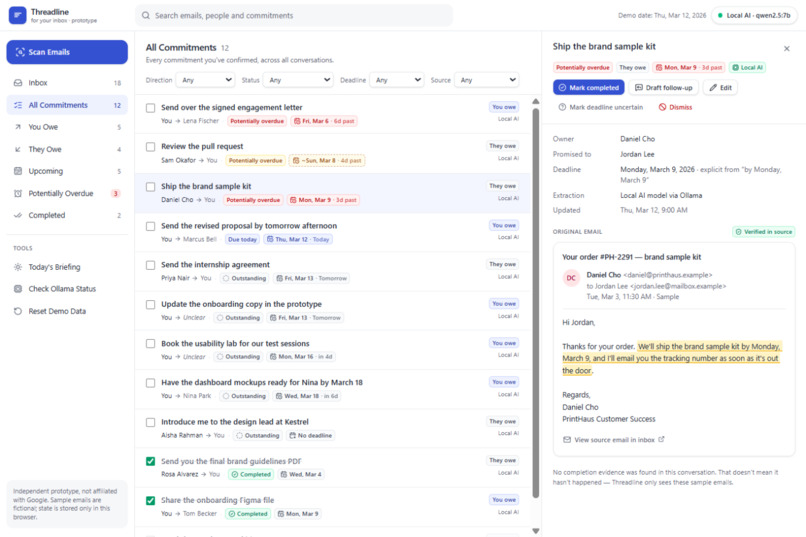
Task: Click the Threadline logo icon
Action: click(17, 15)
